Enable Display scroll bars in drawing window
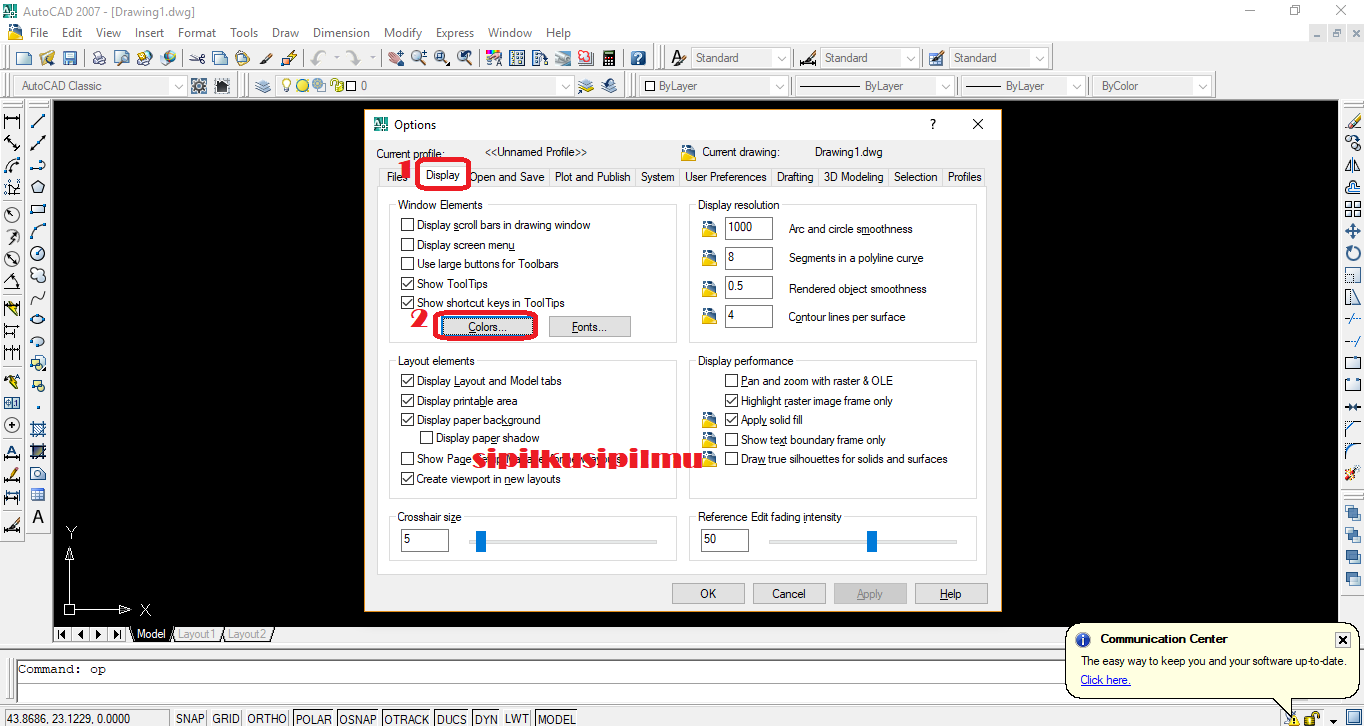This screenshot has width=1364, height=726. [407, 225]
